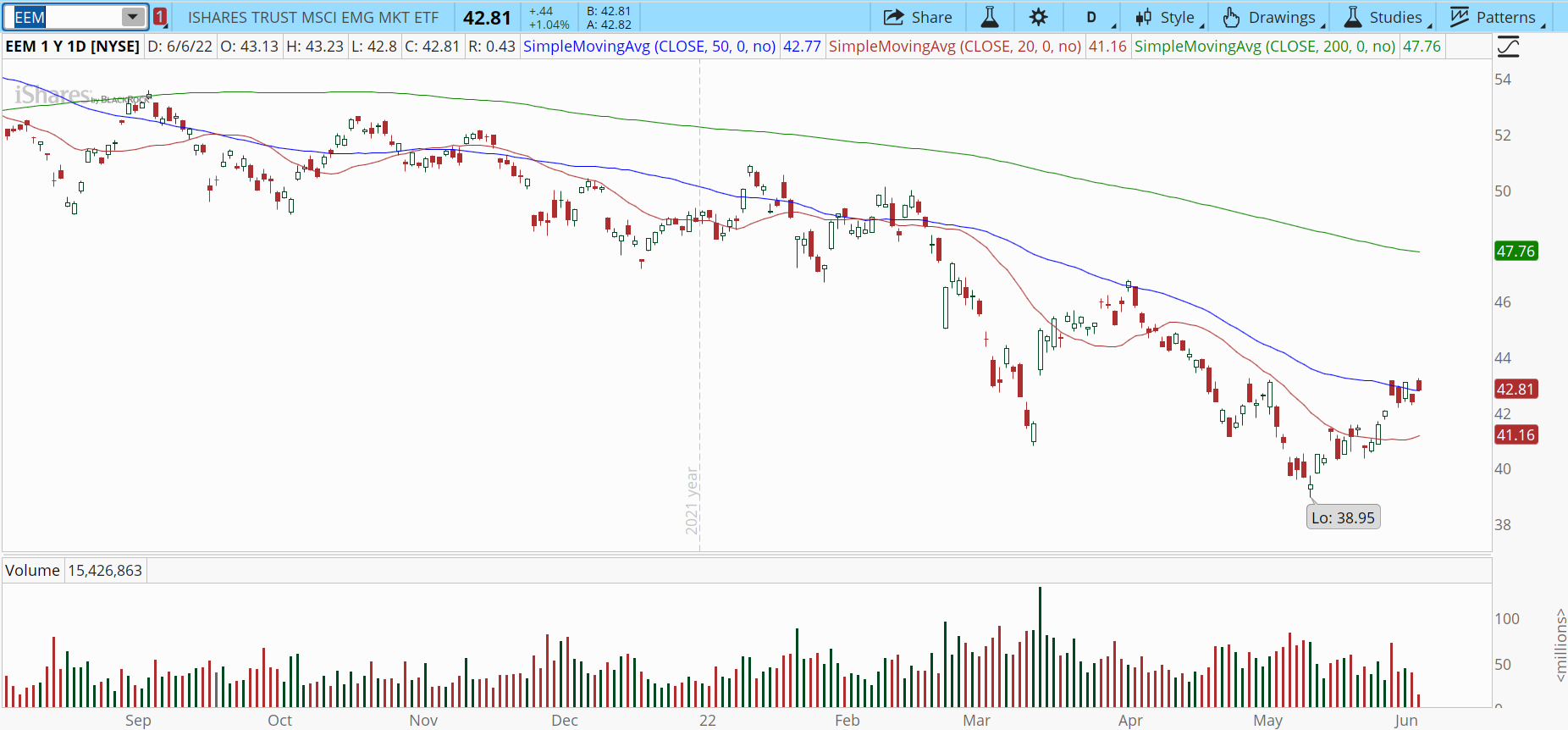Click the Oct label on time axis

point(279,721)
